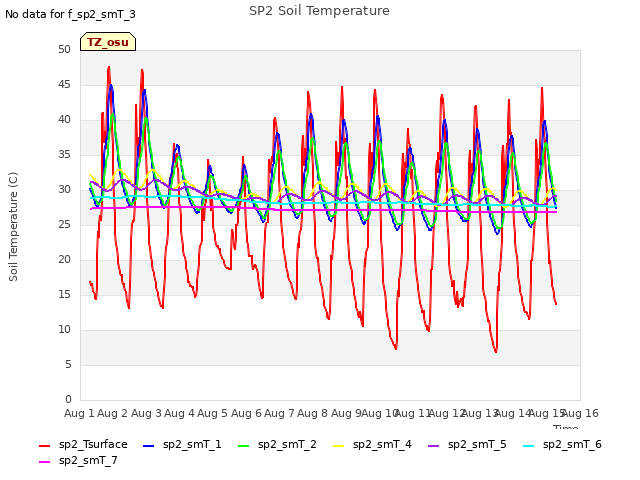Click the blue sp2_smT_1 legend swatch
The image size is (640, 480).
[148, 446]
